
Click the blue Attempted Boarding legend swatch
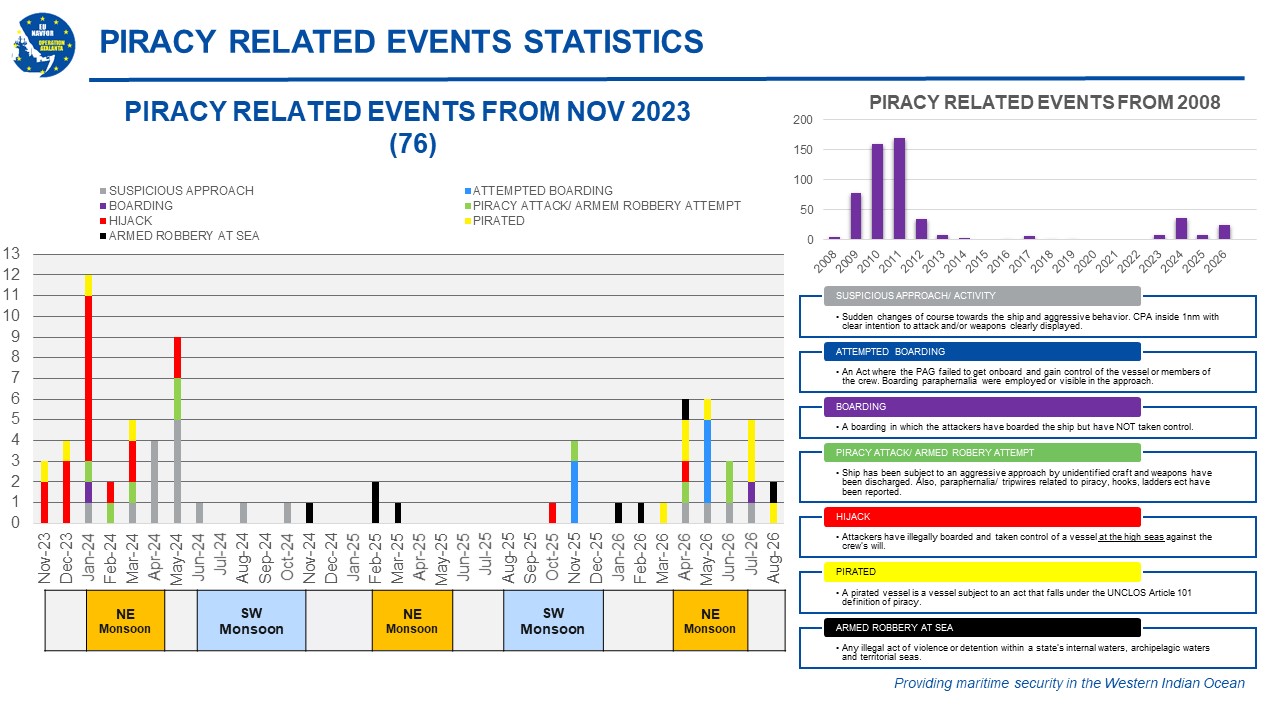pos(467,191)
